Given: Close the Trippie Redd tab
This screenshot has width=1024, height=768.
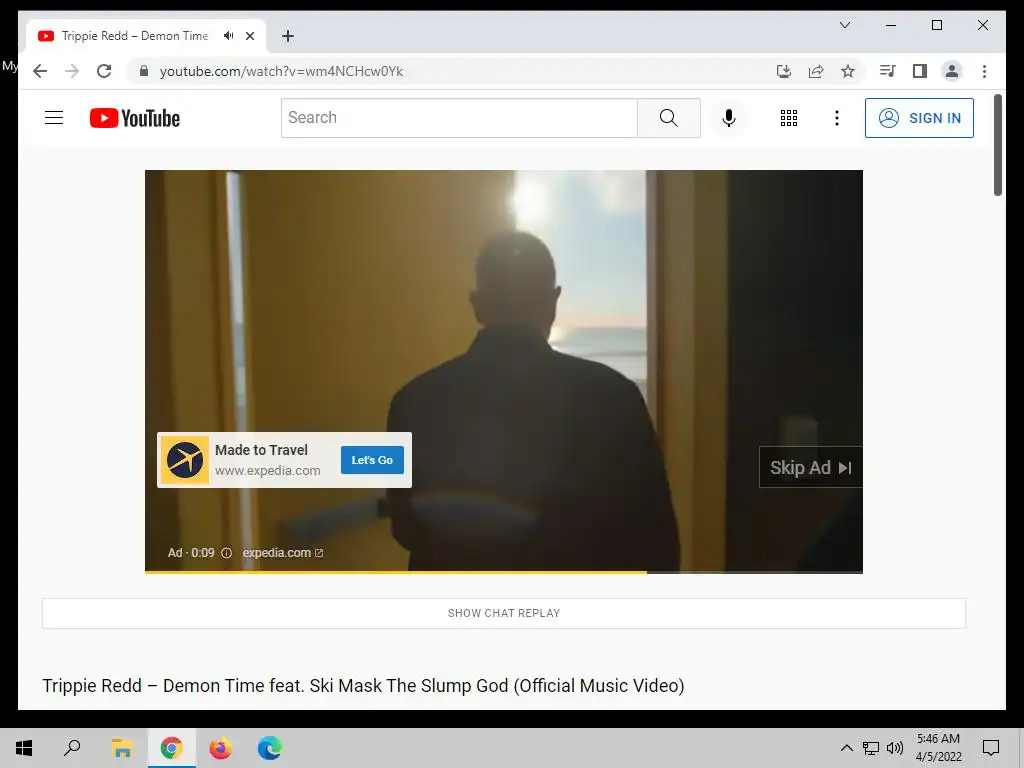Looking at the screenshot, I should [x=249, y=36].
